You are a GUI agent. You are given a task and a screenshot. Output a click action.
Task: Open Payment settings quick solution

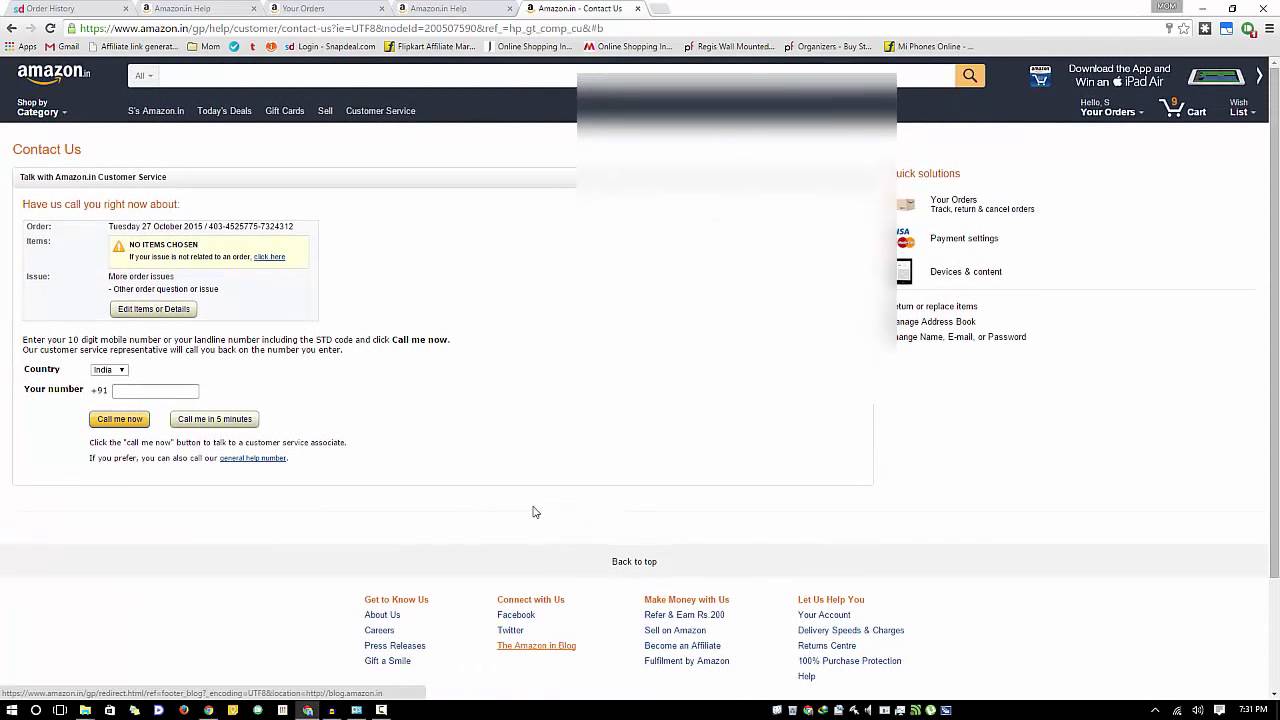click(x=964, y=238)
